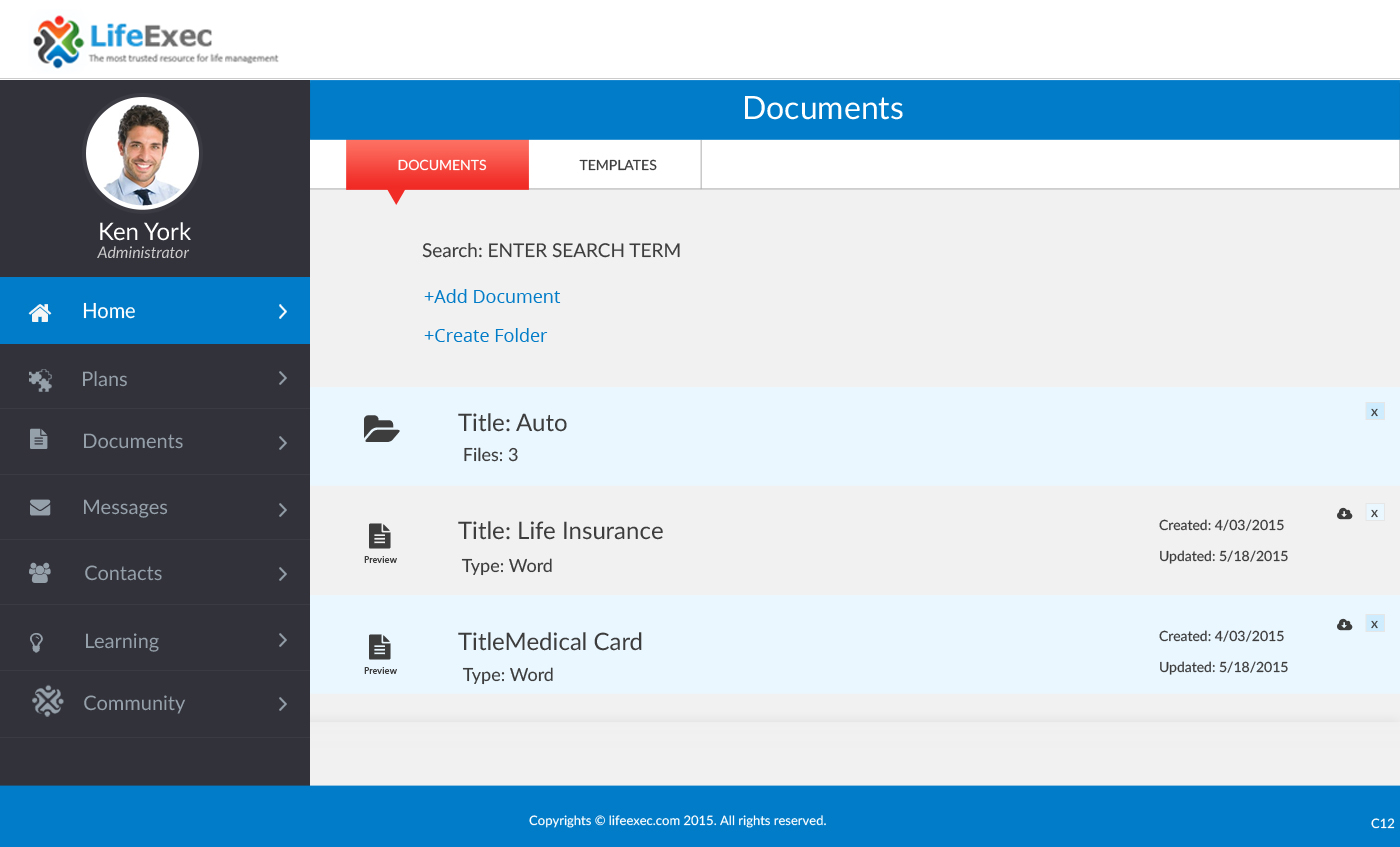Click the Learning lightbulb icon

[x=37, y=642]
